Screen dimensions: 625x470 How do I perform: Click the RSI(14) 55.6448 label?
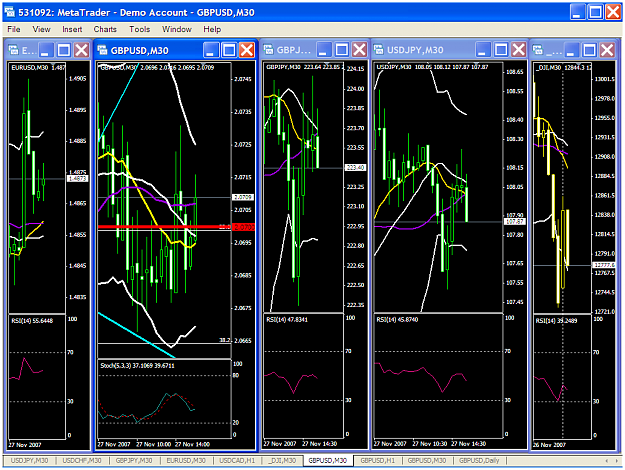32,321
